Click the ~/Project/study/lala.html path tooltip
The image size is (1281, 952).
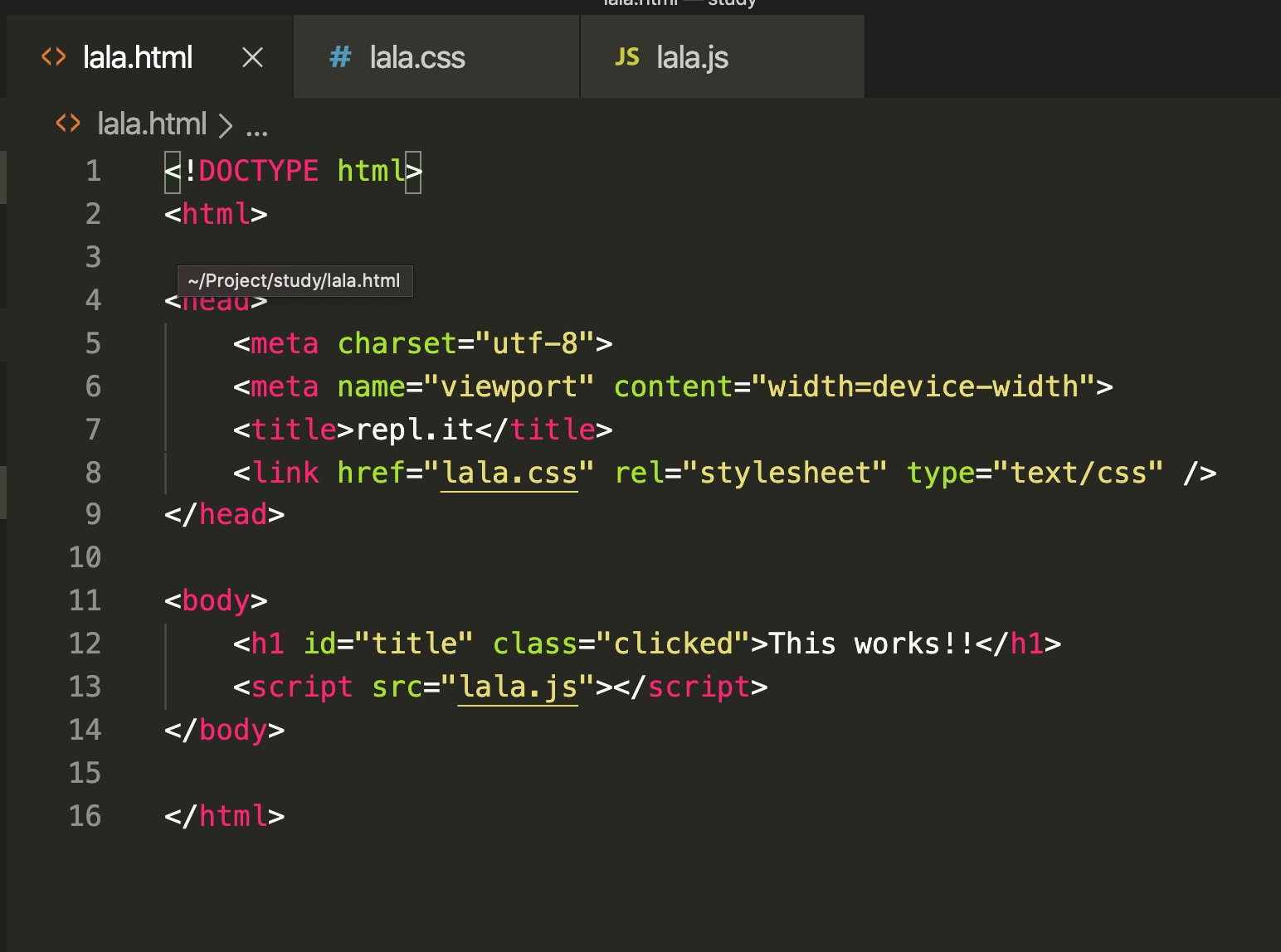coord(295,281)
